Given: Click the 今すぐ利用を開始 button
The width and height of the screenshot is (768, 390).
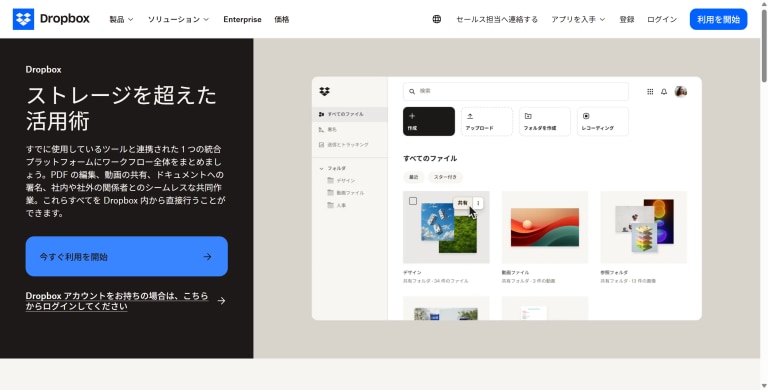Looking at the screenshot, I should tap(126, 256).
